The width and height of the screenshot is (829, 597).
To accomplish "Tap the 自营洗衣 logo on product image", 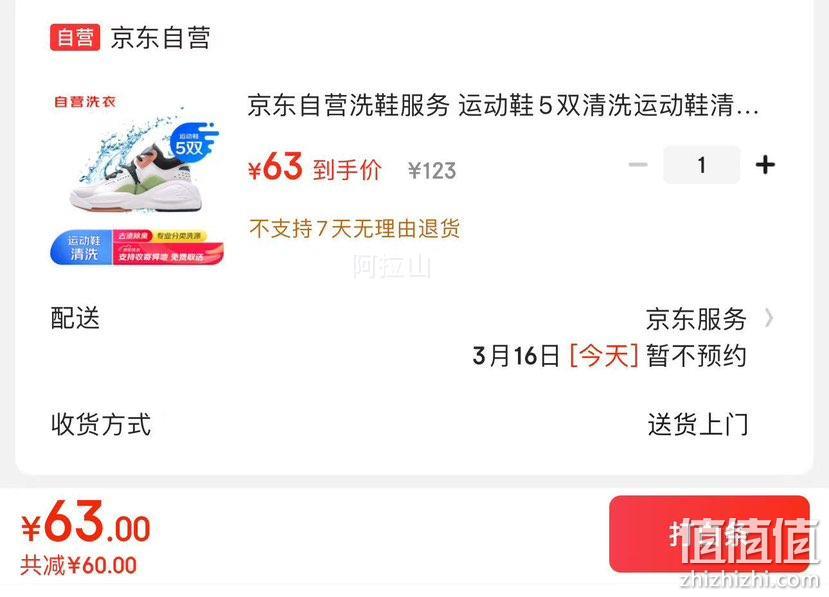I will (x=85, y=102).
